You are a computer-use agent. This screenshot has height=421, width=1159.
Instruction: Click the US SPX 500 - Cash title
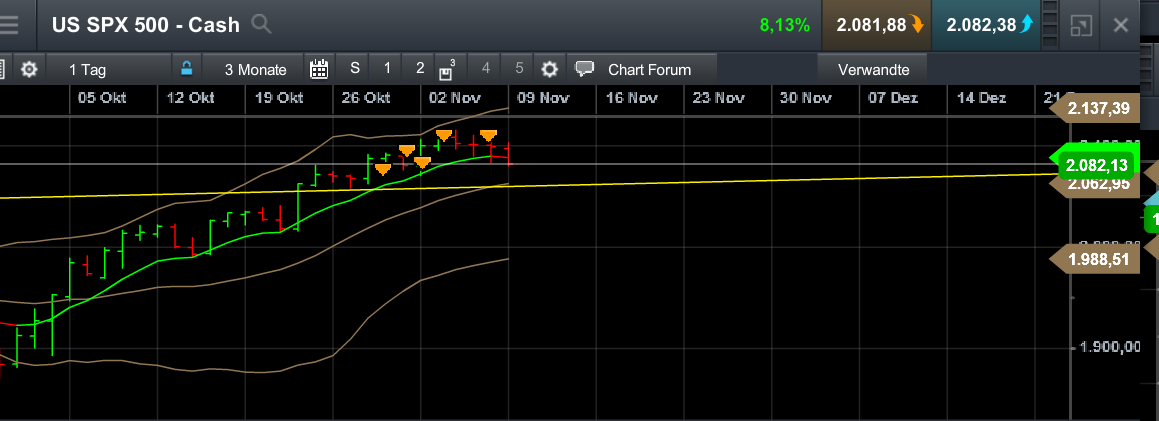coord(146,24)
